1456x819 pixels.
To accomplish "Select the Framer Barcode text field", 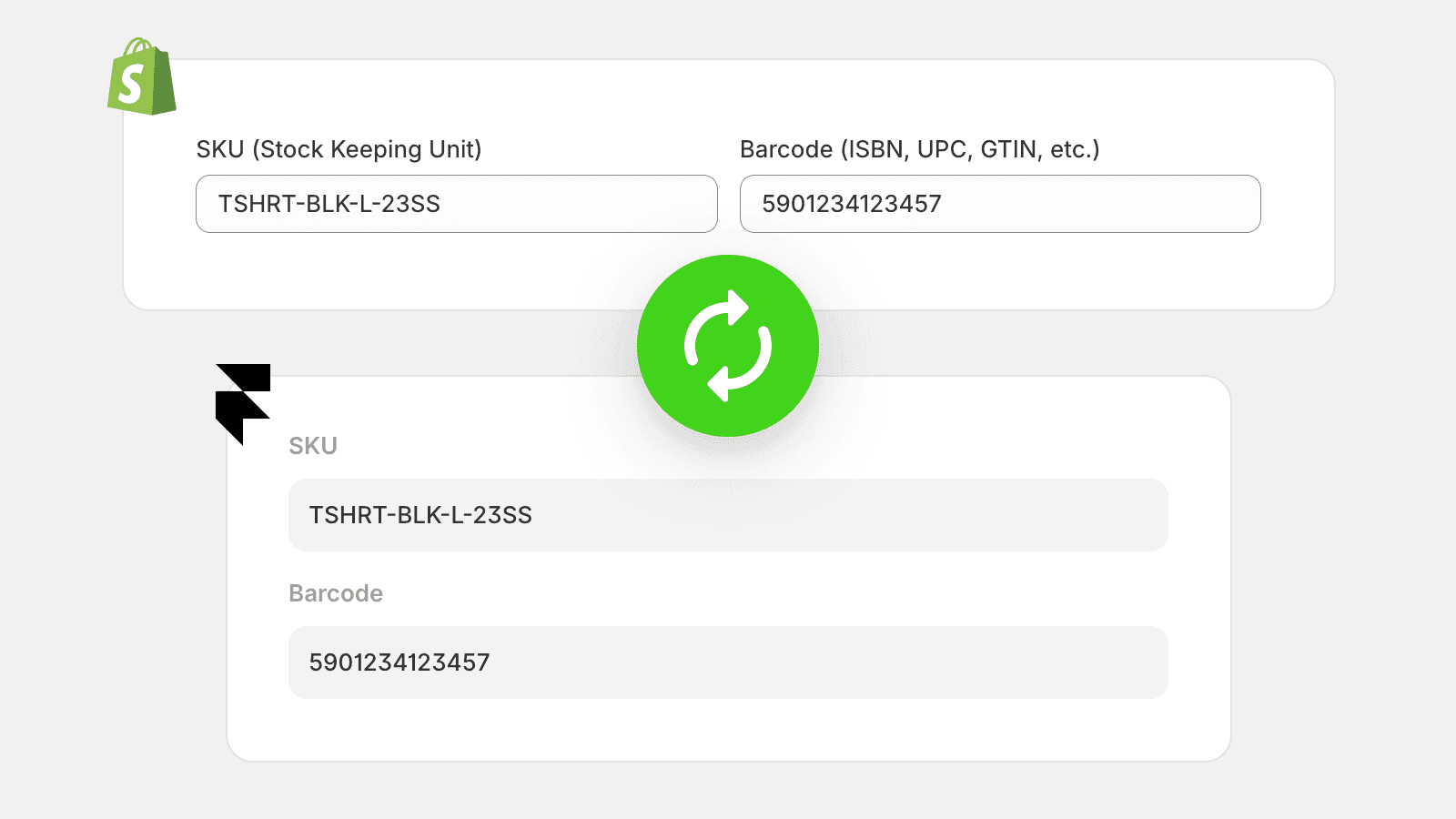I will click(x=728, y=662).
